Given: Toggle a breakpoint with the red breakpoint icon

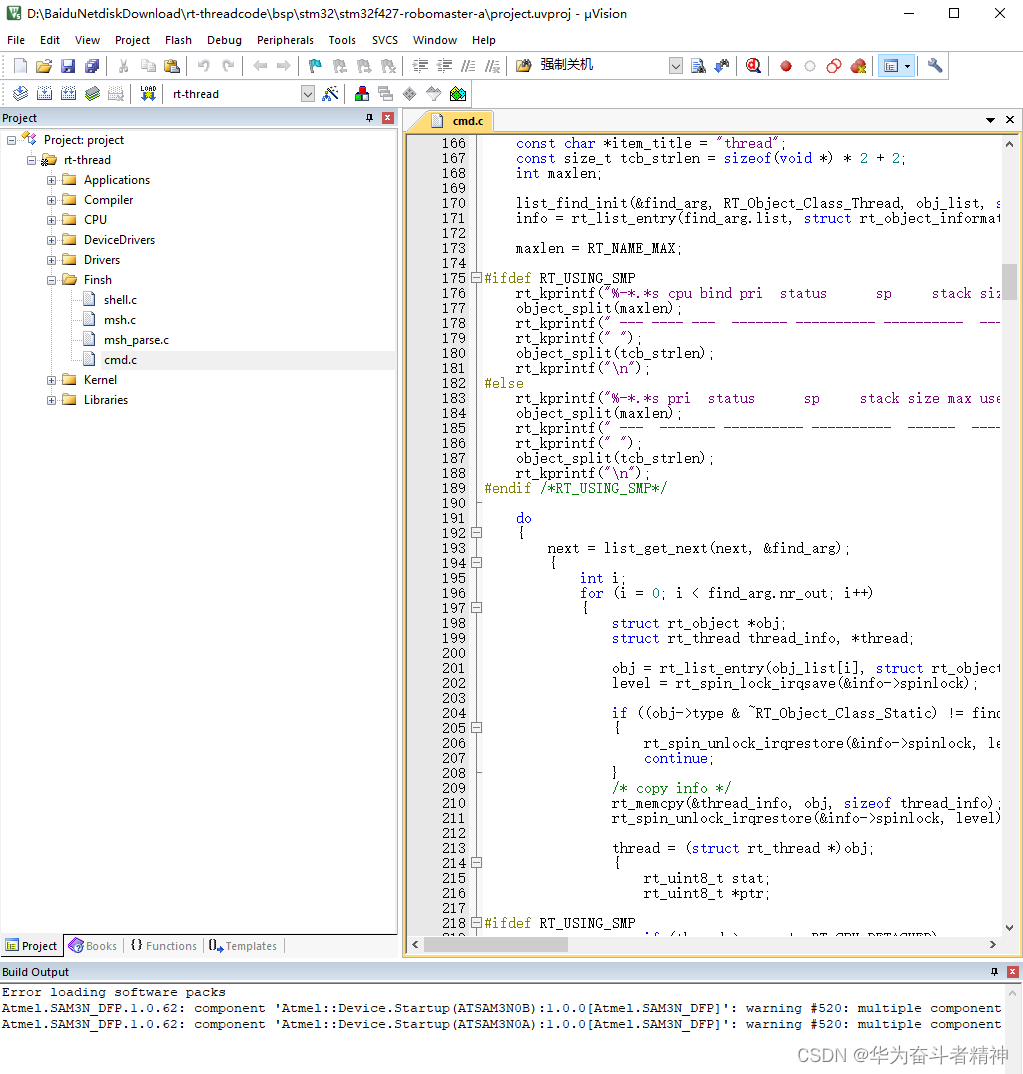Looking at the screenshot, I should coord(785,66).
